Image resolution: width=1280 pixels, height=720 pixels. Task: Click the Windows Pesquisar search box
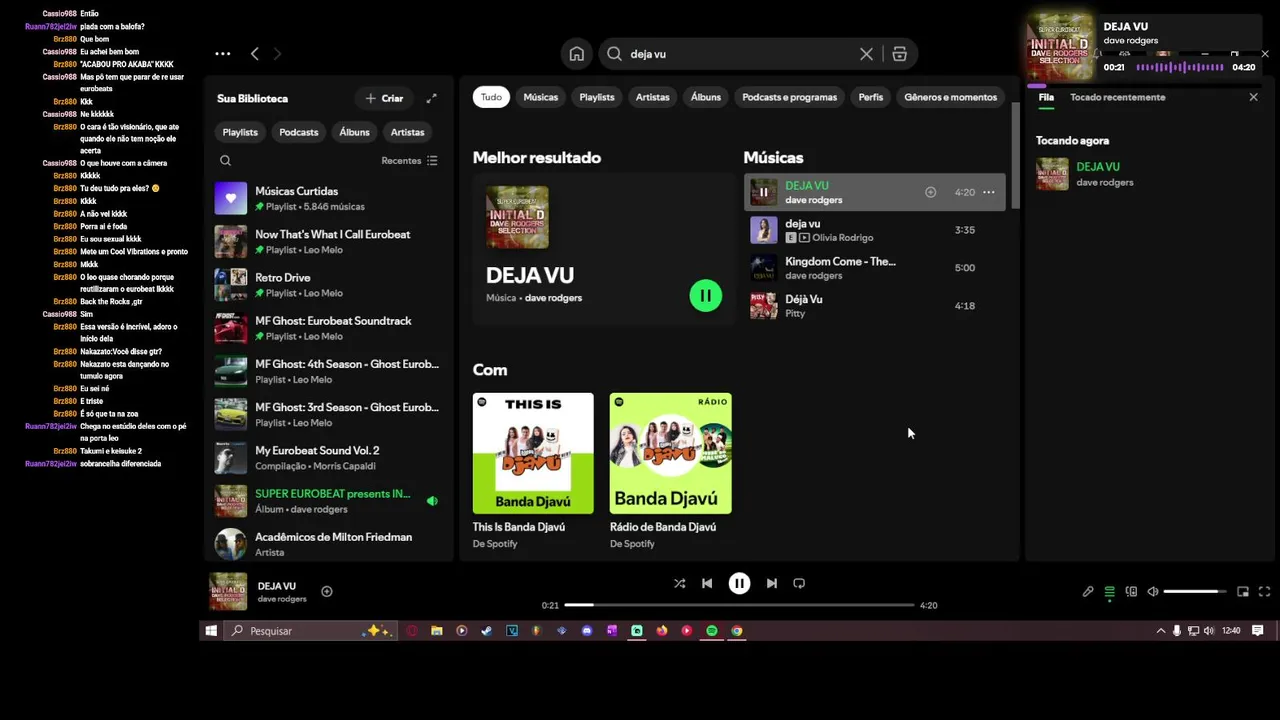click(x=311, y=631)
